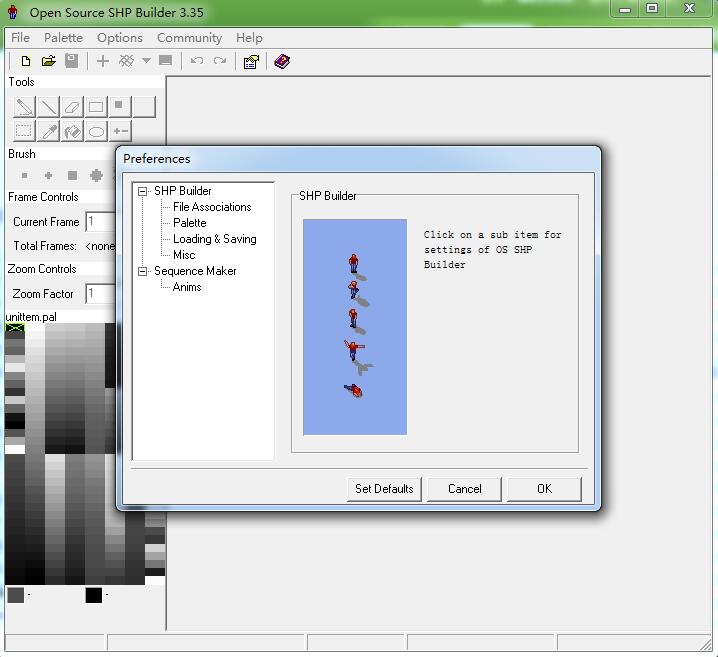
Task: Click the unittem.pal palette label
Action: 31,317
